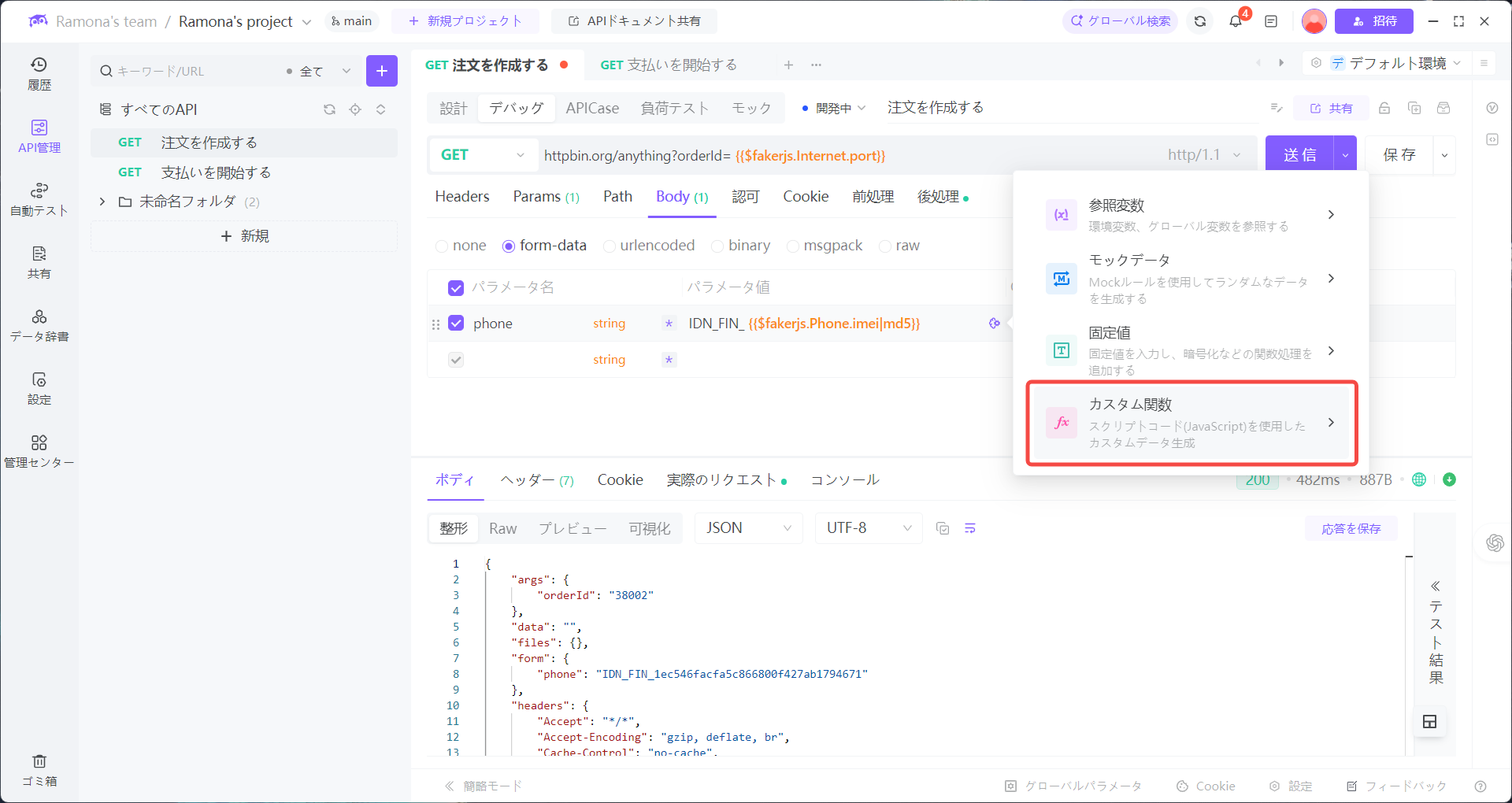
Task: Download response with green save icon
Action: click(1449, 479)
